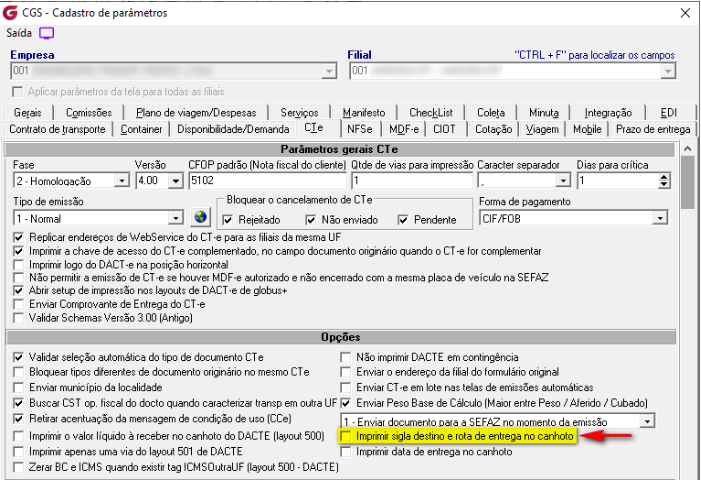The image size is (701, 481).
Task: Toggle Validar seleção automática do tipo de documento
Action: tap(18, 357)
